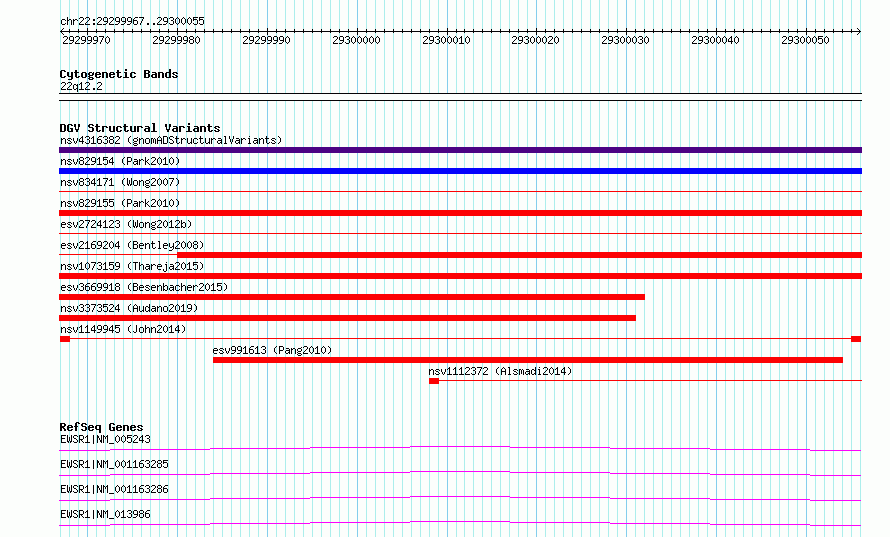Viewport: 890px width, 537px height.
Task: Click the nsv4316382 (gnomADStructuralVariants) label
Action: point(171,140)
